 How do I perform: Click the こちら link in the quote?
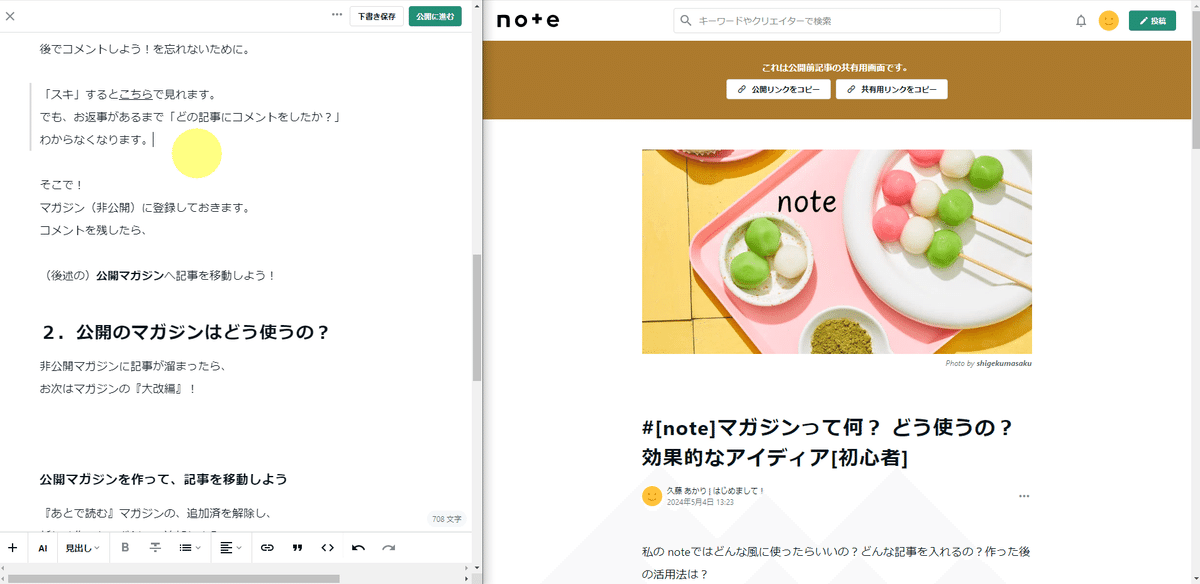point(136,95)
